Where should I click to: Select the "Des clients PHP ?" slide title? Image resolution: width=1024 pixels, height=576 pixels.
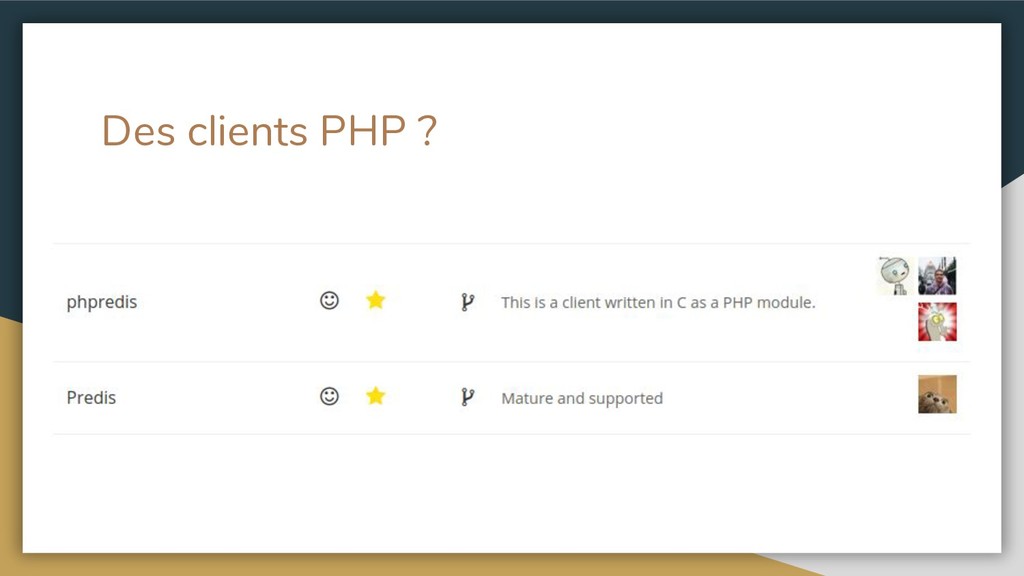269,131
